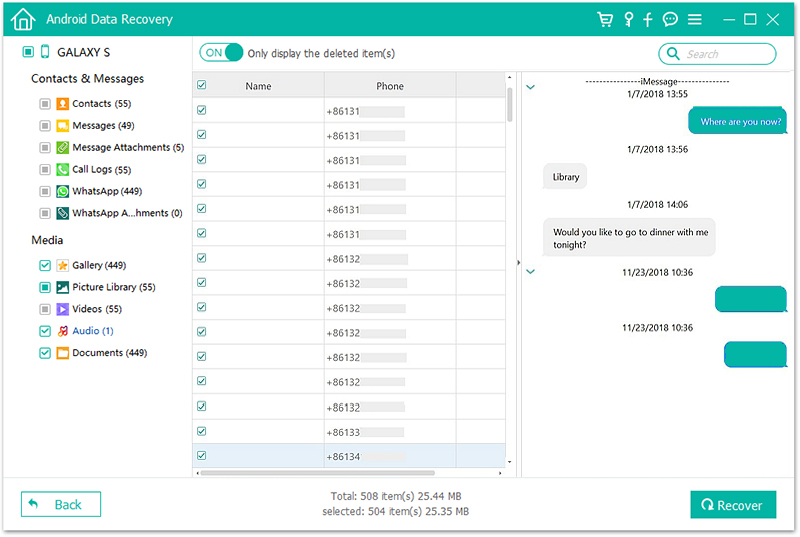Viewport: 800px width, 537px height.
Task: Select the Picture Library icon
Action: pyautogui.click(x=62, y=288)
